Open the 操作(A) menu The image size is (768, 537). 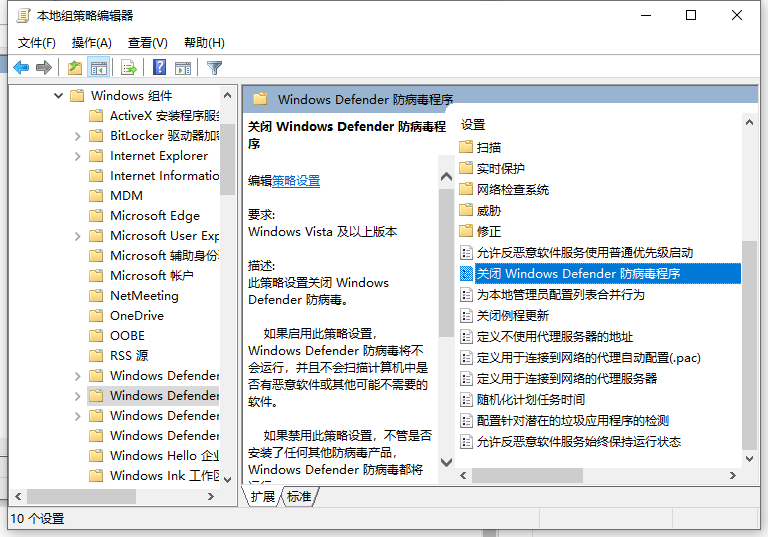click(92, 42)
